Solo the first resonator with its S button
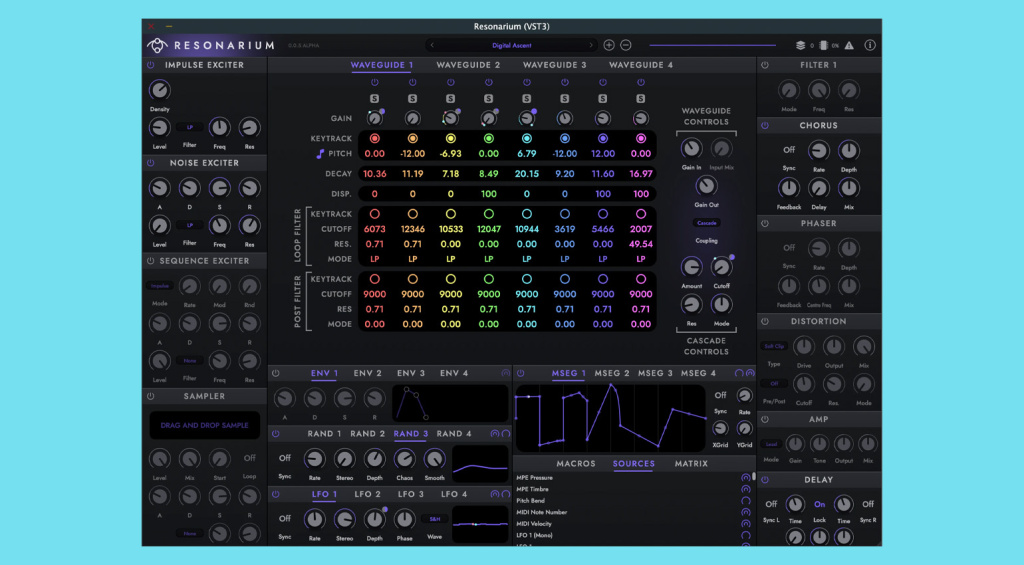Viewport: 1024px width, 565px height. click(x=374, y=99)
